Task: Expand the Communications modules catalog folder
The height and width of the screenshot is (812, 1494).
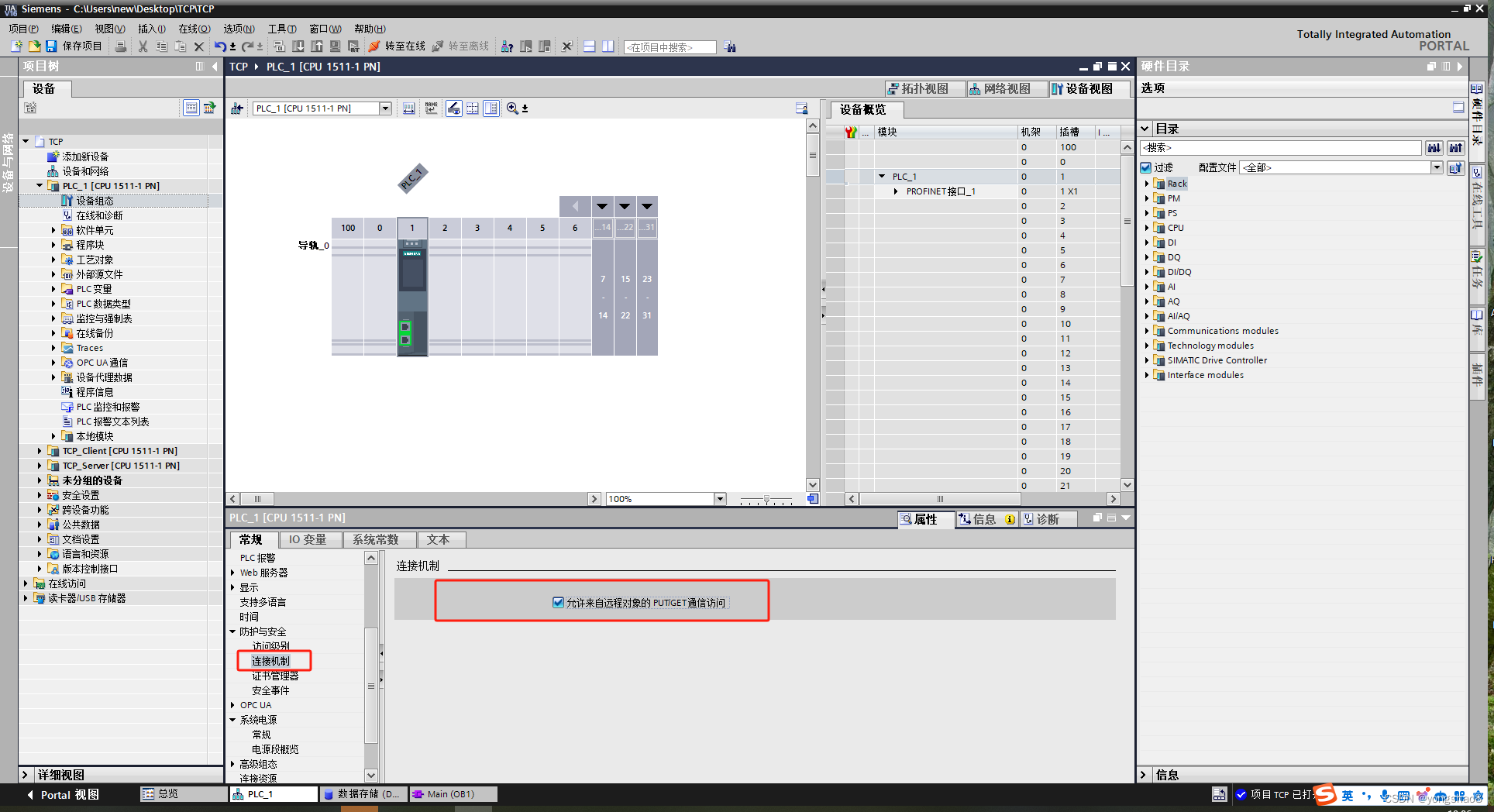Action: pos(1147,331)
